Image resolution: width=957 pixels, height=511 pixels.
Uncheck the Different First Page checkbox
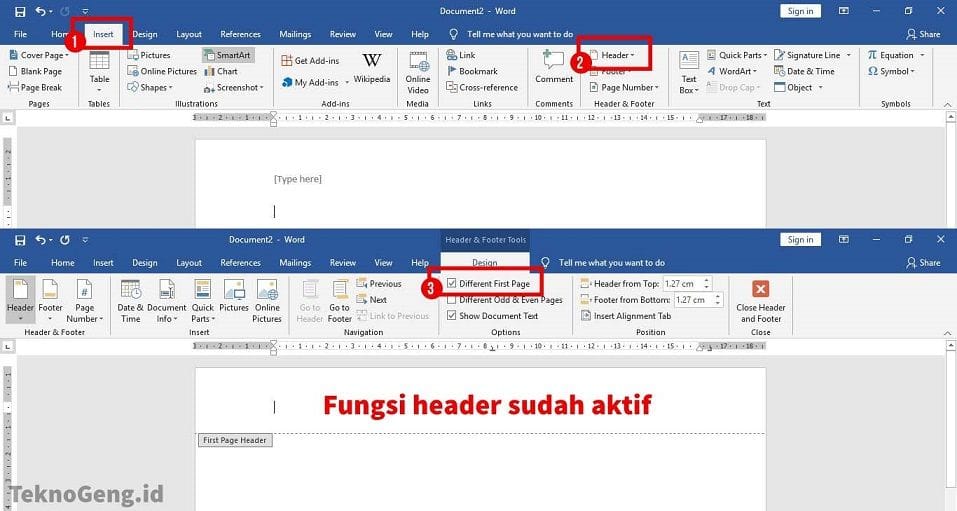[x=452, y=283]
